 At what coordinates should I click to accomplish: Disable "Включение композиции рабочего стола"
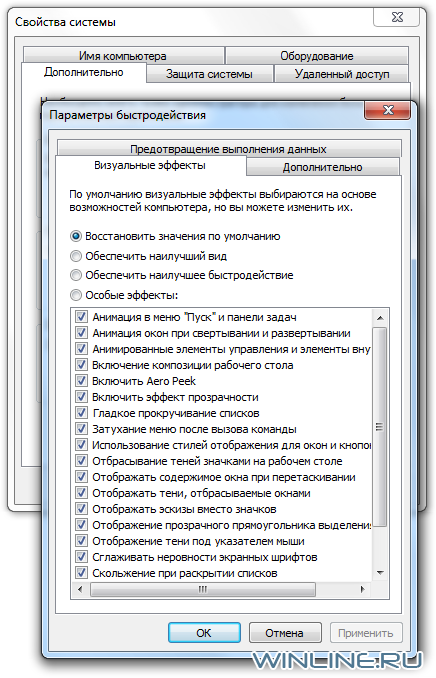click(81, 365)
